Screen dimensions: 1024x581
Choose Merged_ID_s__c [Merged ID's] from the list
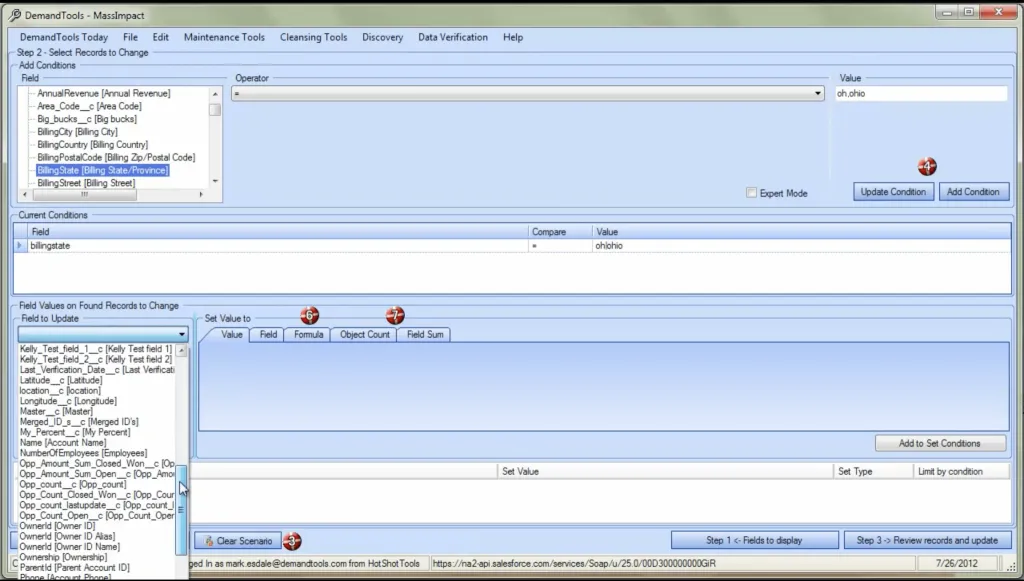(x=79, y=422)
